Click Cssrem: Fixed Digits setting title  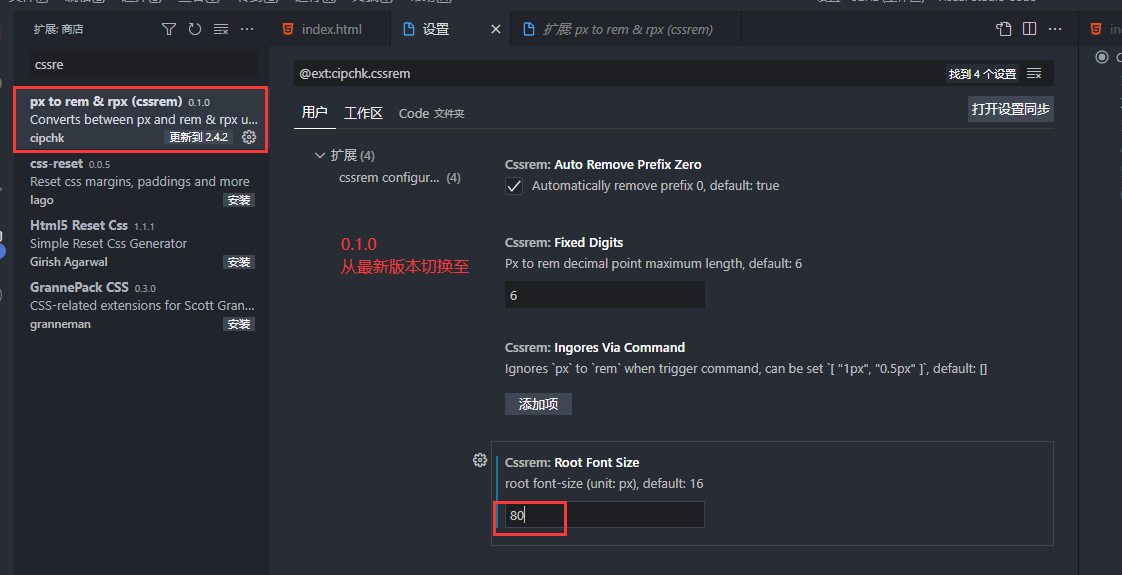click(x=564, y=242)
